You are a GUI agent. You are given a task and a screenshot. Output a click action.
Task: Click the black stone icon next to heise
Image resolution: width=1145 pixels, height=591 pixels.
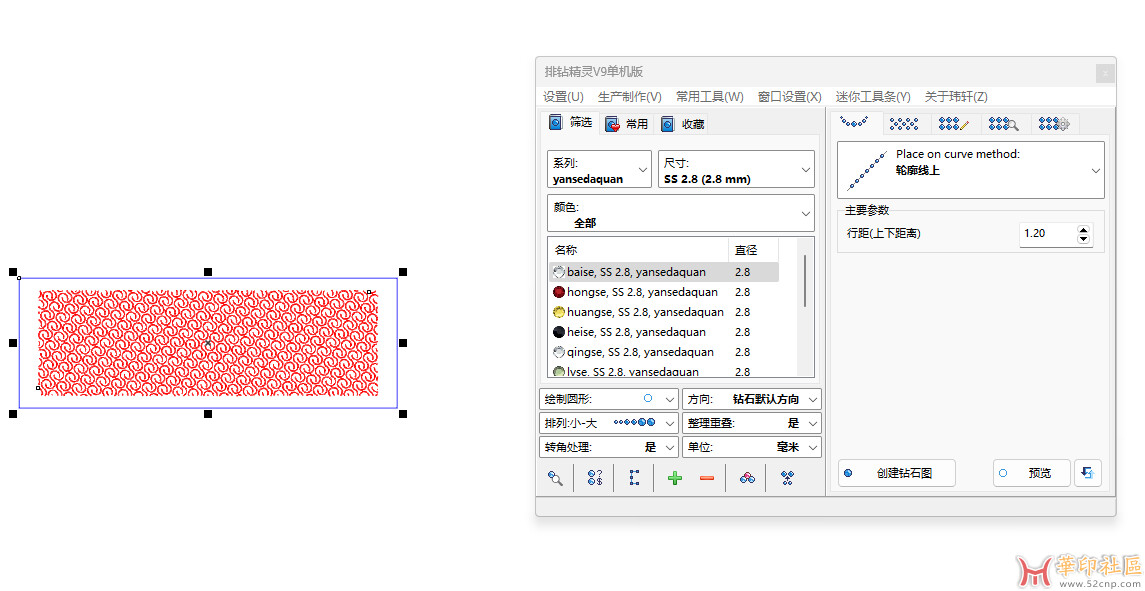click(559, 332)
